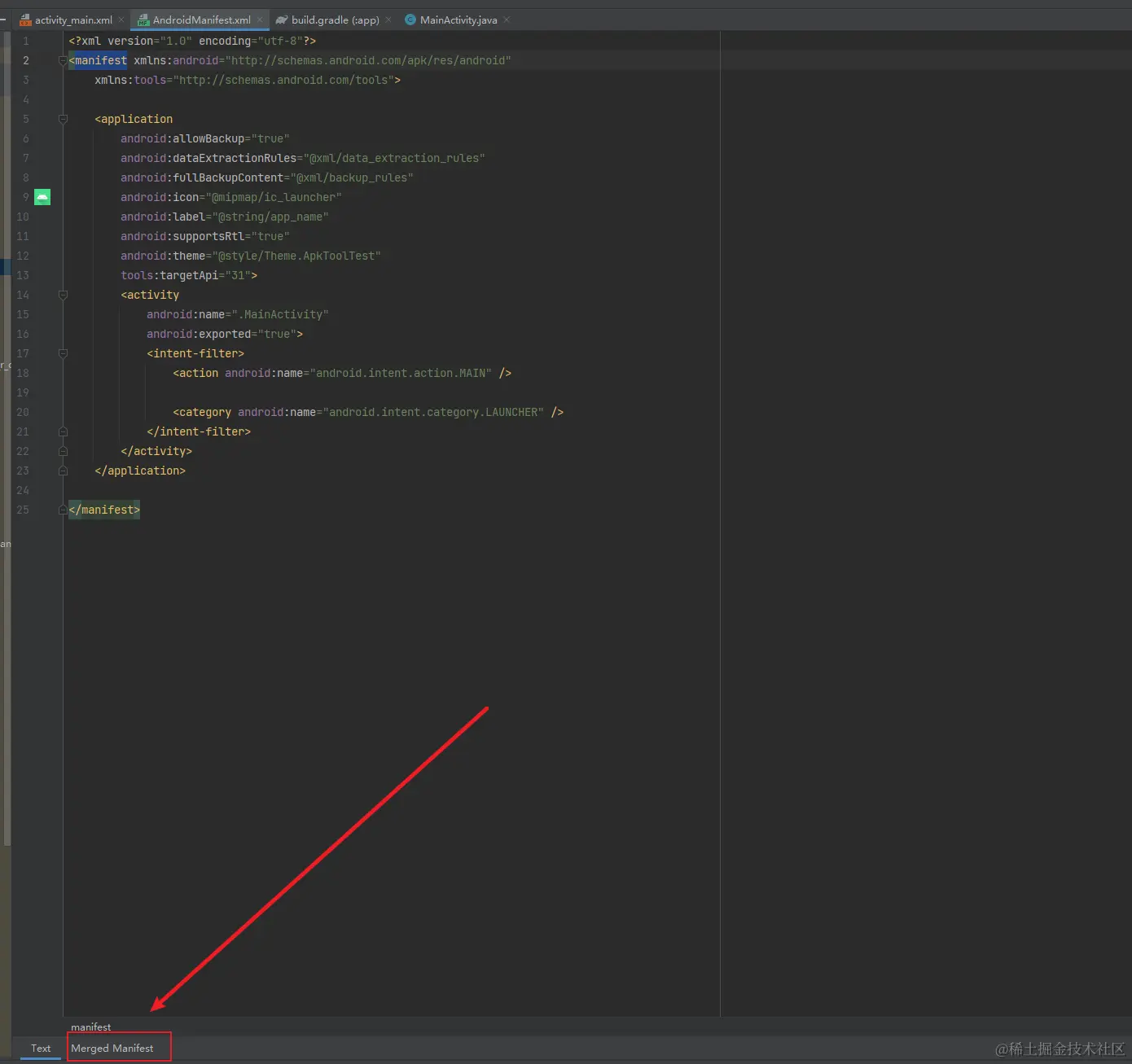Click the android:dataExtractionRules attribute line
Image resolution: width=1132 pixels, height=1064 pixels.
[303, 158]
